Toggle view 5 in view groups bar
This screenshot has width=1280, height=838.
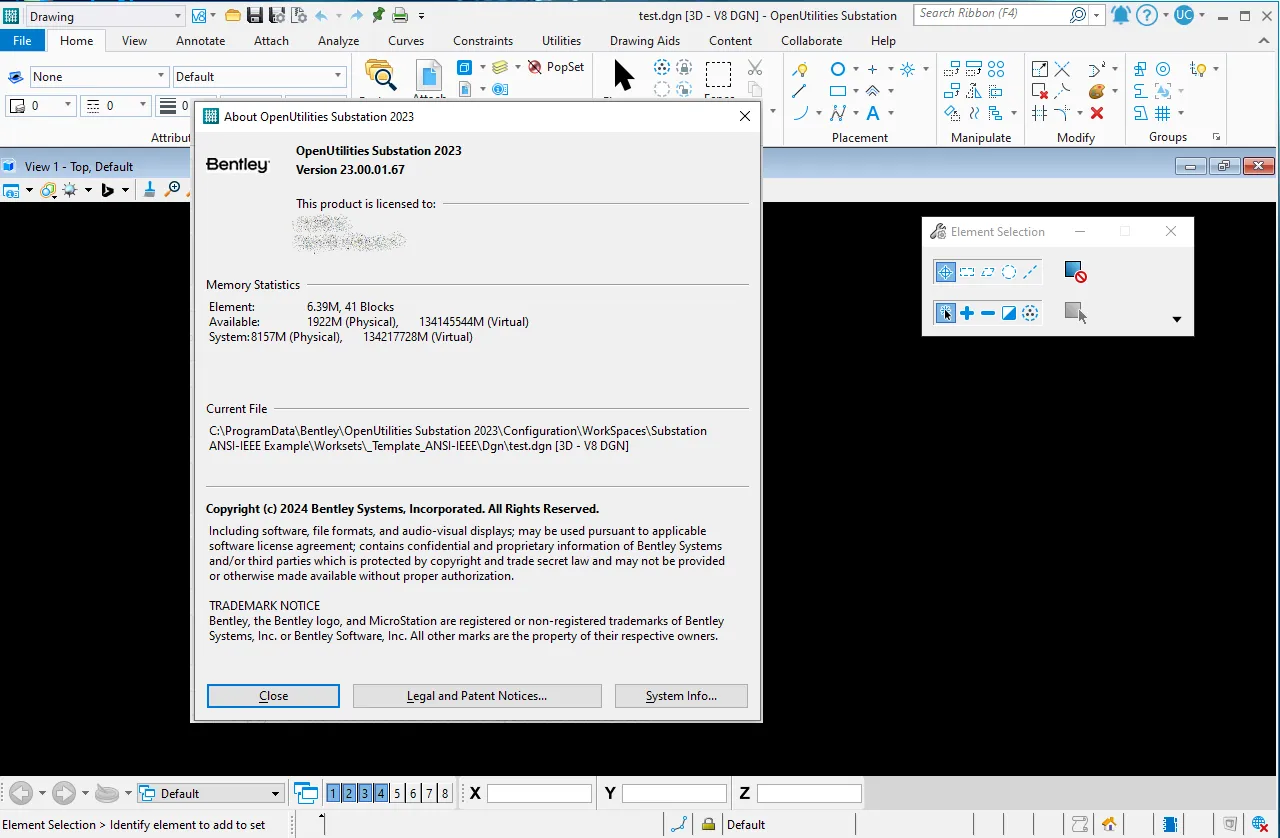pyautogui.click(x=397, y=793)
